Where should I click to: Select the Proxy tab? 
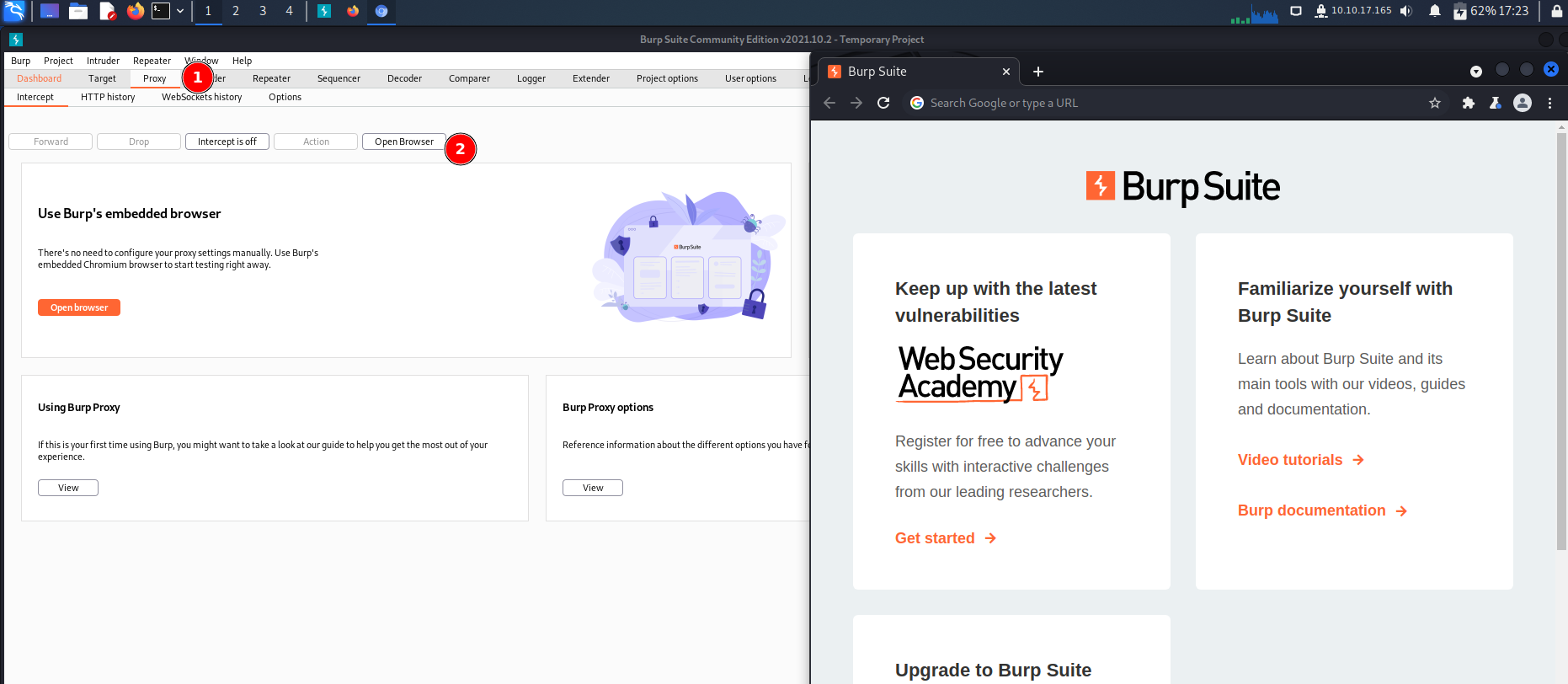tap(154, 78)
